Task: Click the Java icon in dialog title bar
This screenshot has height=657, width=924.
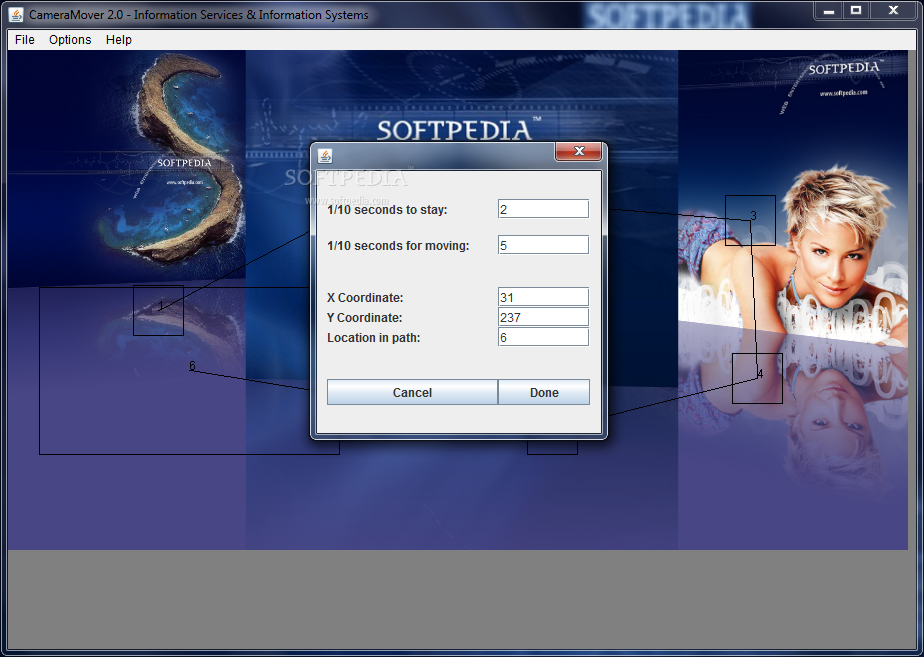Action: click(x=325, y=156)
